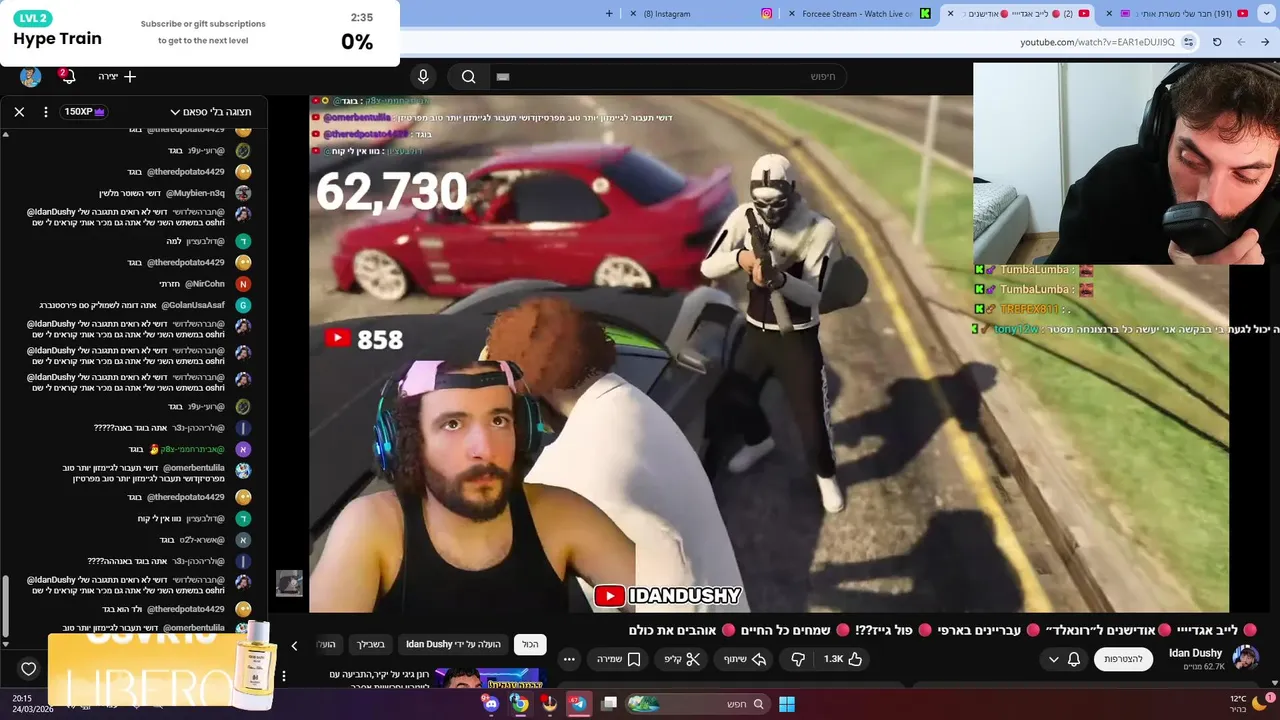Image resolution: width=1280 pixels, height=720 pixels.
Task: Share the video via the שיתוף button
Action: (x=745, y=659)
